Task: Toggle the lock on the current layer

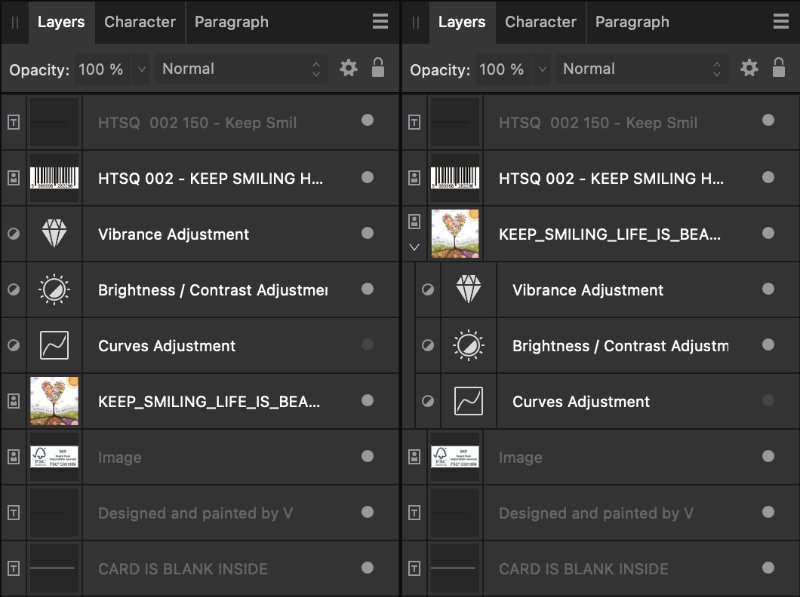Action: coord(377,69)
